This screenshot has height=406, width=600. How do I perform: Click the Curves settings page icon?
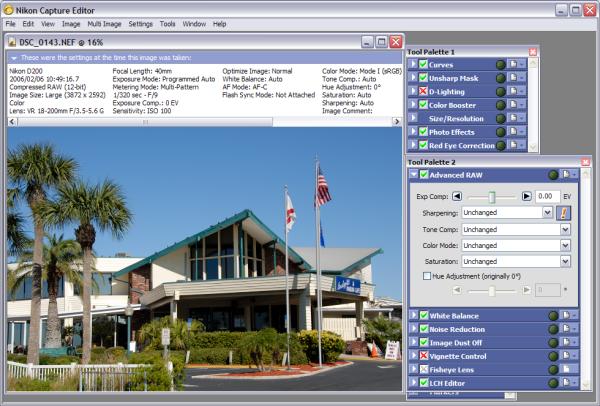point(512,63)
